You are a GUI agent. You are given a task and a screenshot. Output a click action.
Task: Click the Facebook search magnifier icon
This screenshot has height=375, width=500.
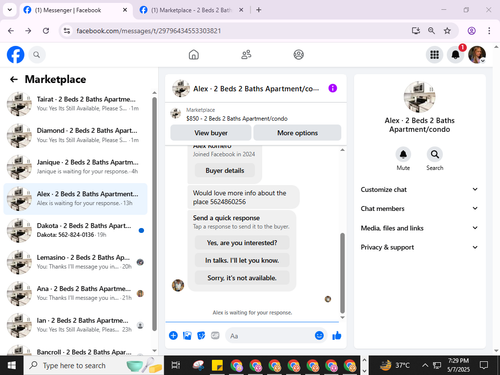pyautogui.click(x=37, y=55)
